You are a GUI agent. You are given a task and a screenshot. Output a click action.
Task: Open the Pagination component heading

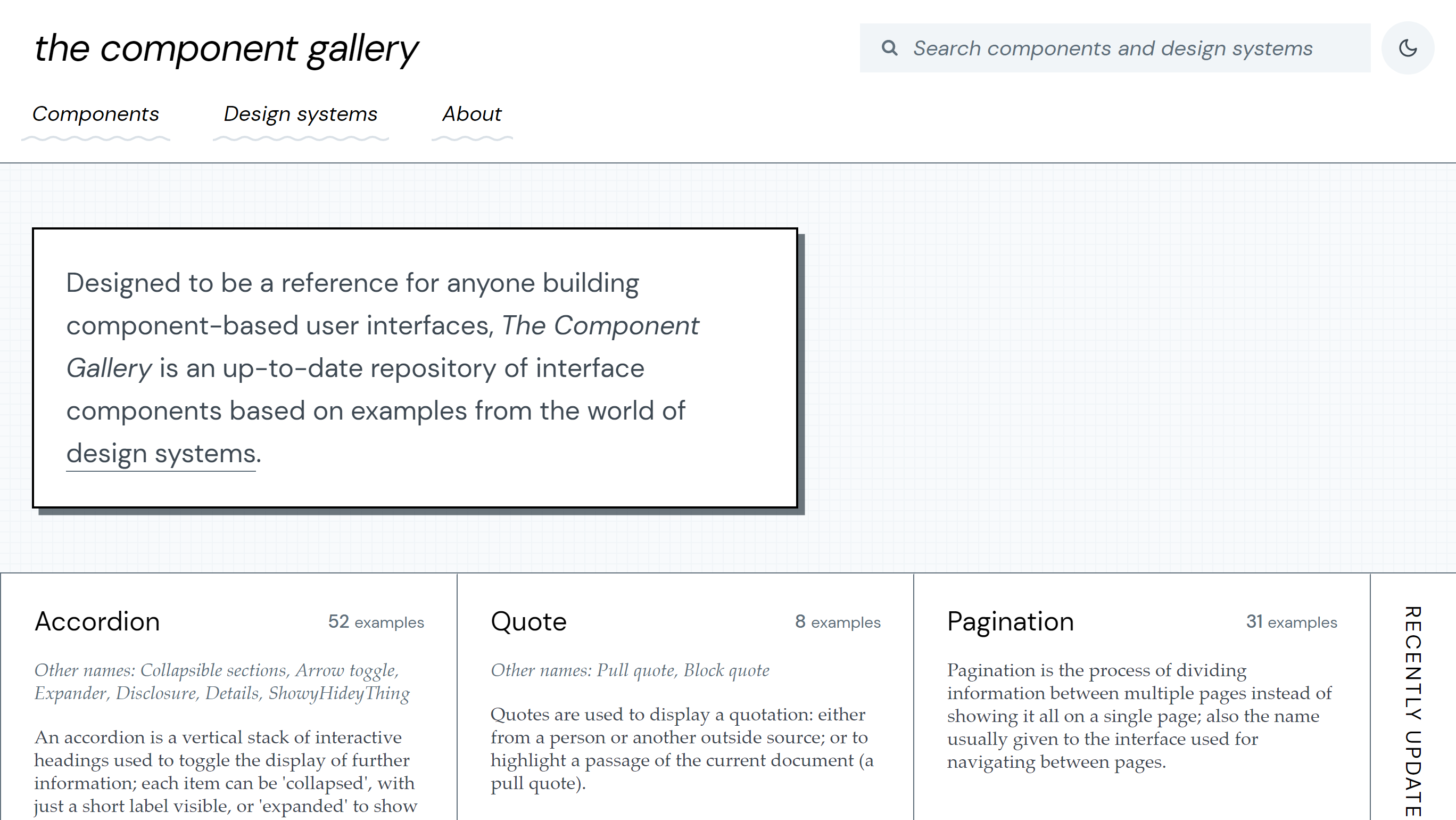coord(1010,621)
